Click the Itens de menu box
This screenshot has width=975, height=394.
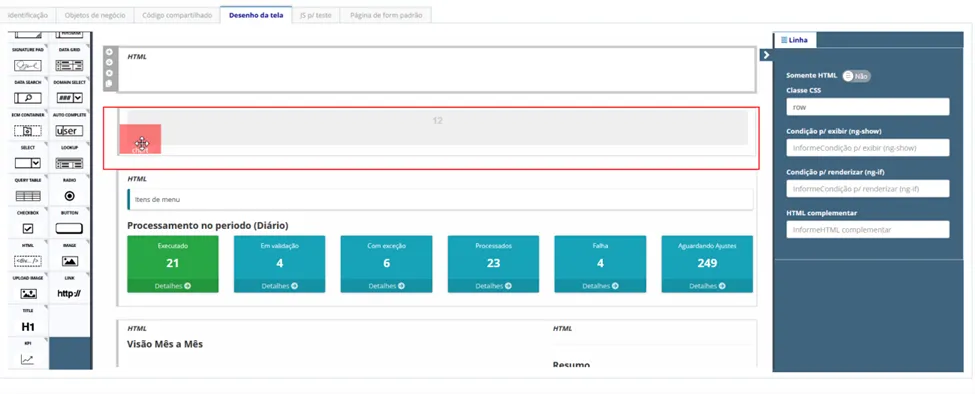440,199
